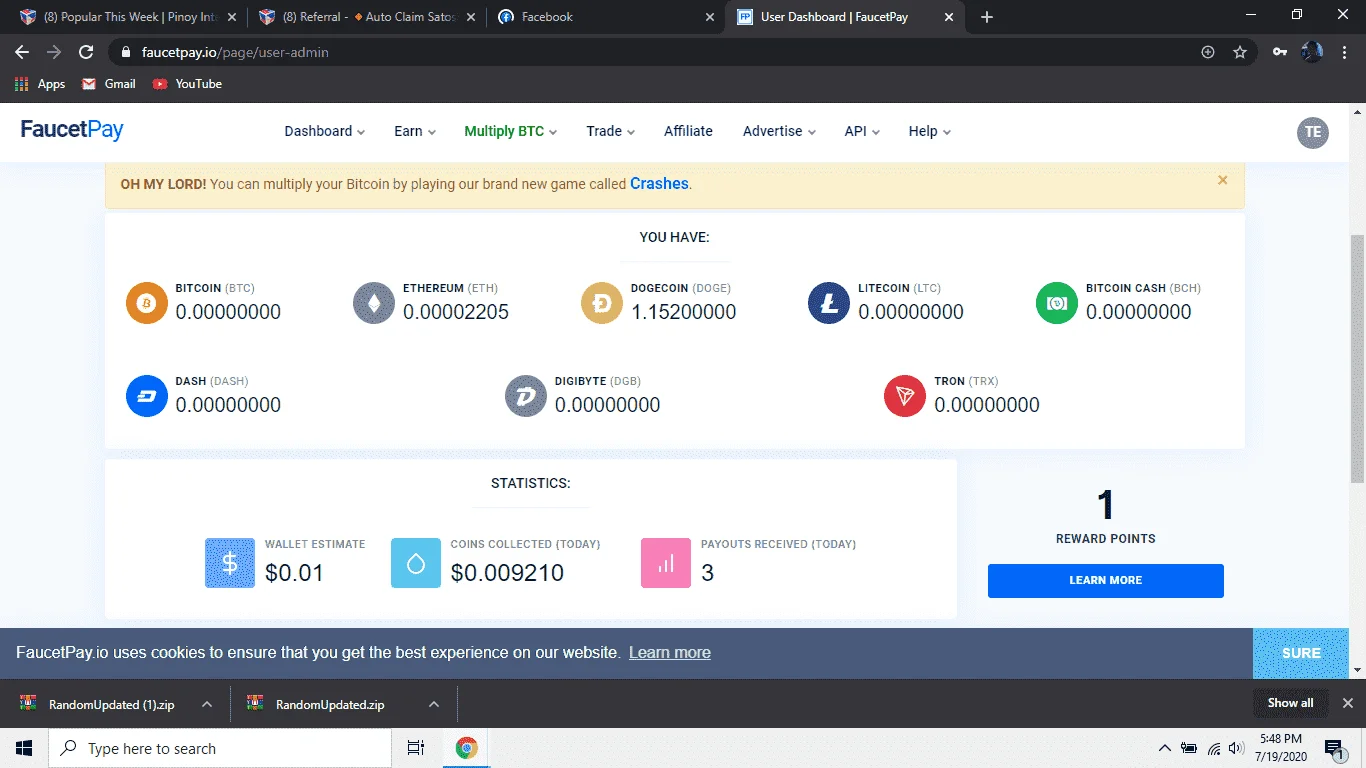1366x768 pixels.
Task: Click the Wallet Estimate dollar icon
Action: coord(230,563)
